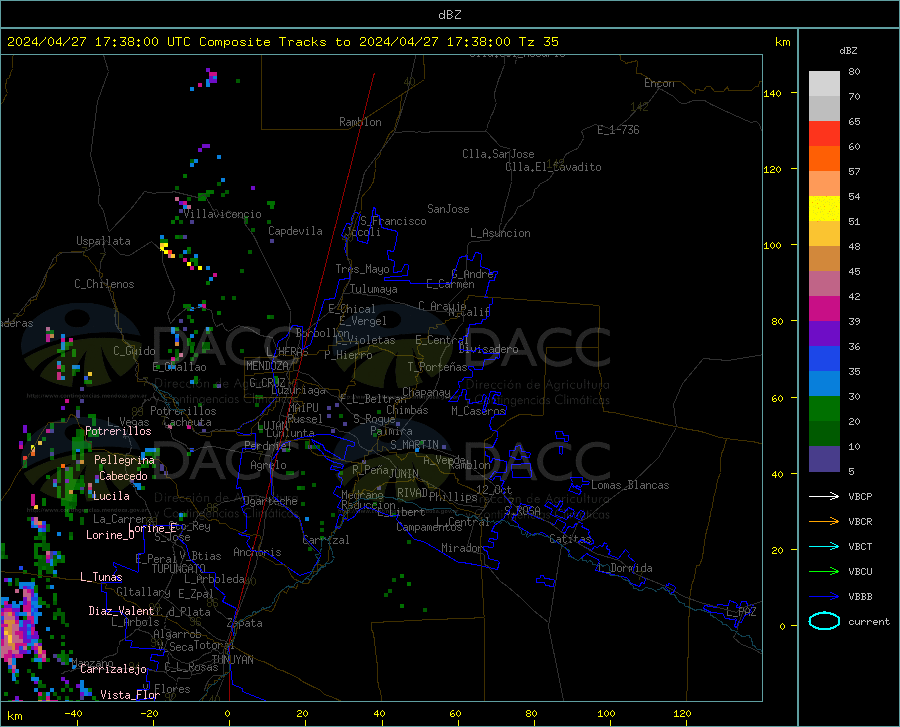
Task: Click the RIVAD map label
Action: (412, 493)
